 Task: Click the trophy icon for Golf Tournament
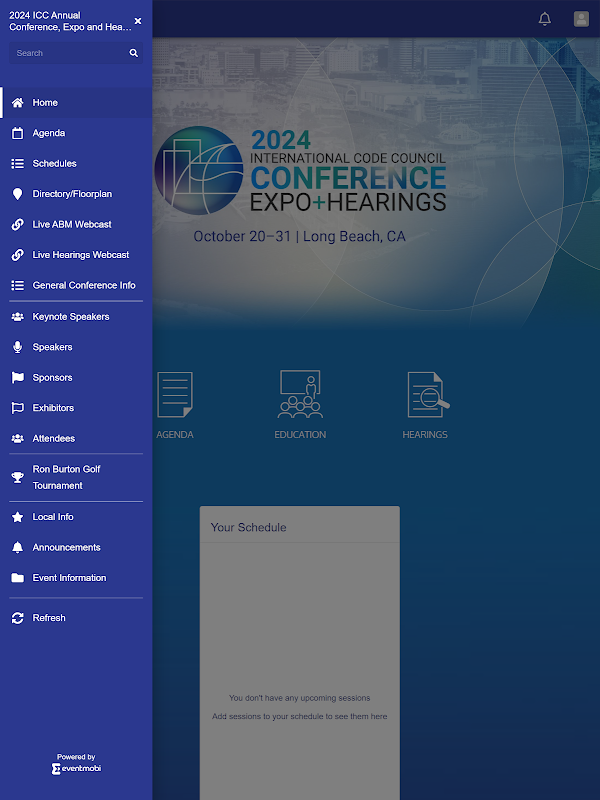click(17, 478)
